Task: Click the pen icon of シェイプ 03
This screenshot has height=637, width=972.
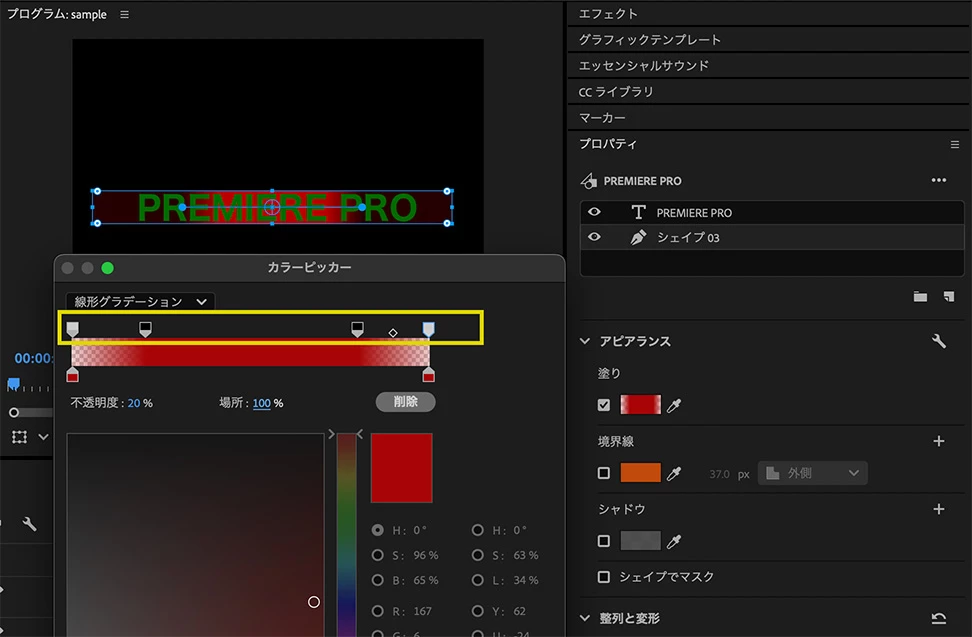Action: [x=638, y=237]
